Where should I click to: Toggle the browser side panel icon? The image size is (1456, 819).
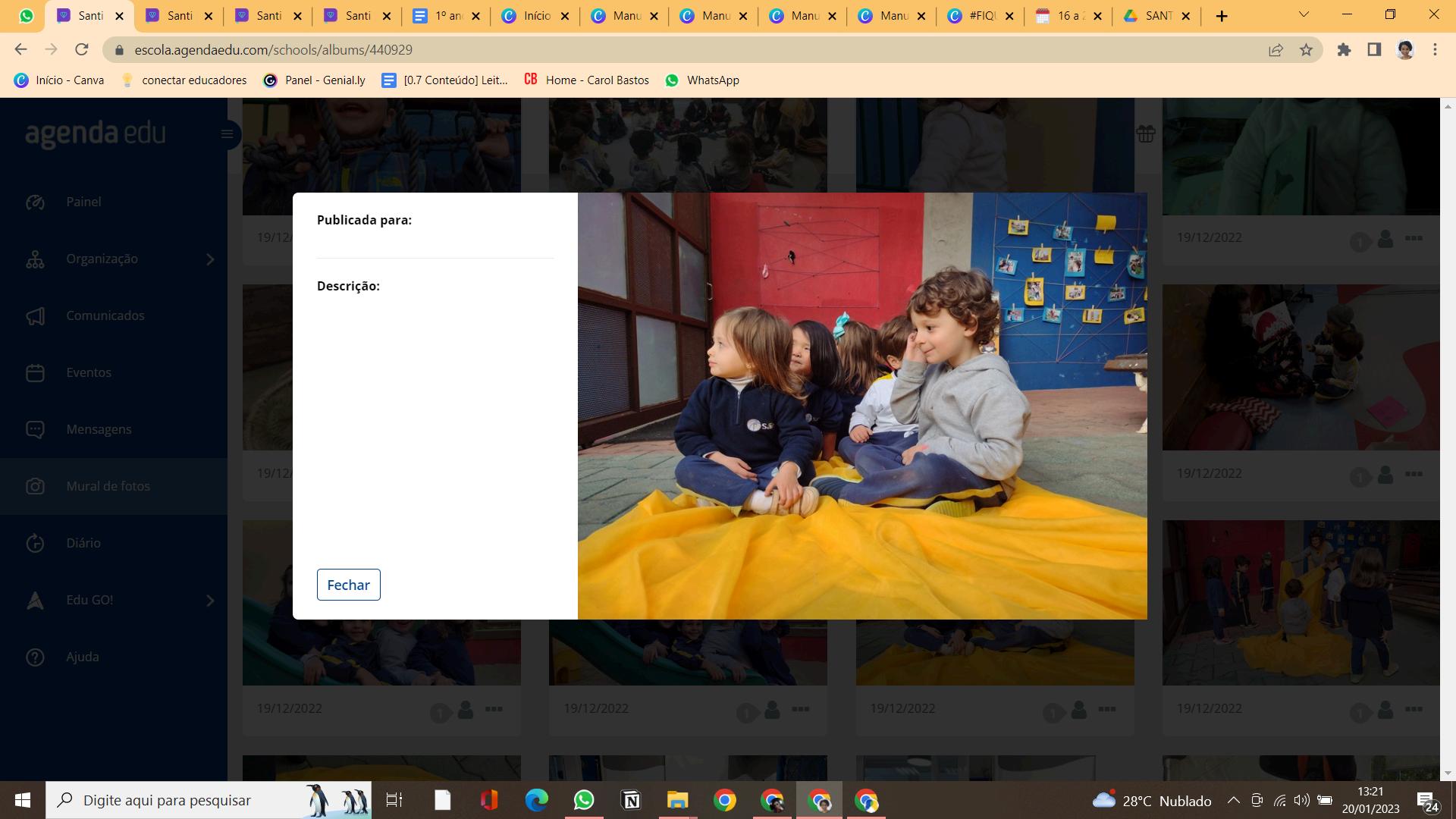1373,50
